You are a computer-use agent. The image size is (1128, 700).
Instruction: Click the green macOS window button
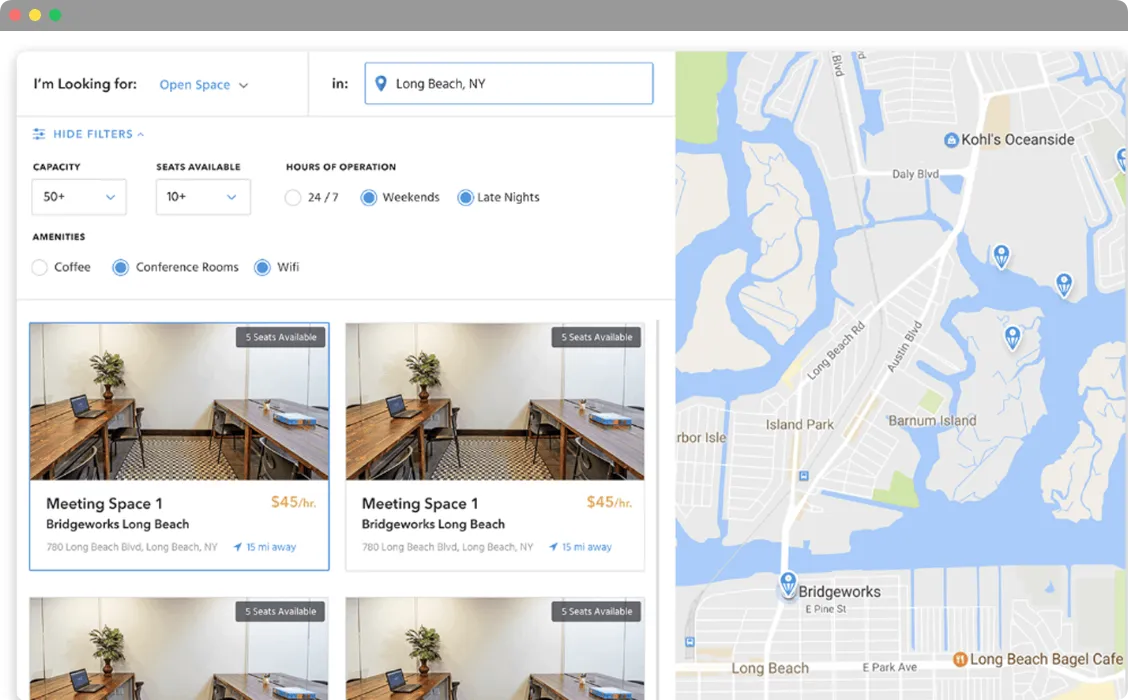click(55, 14)
